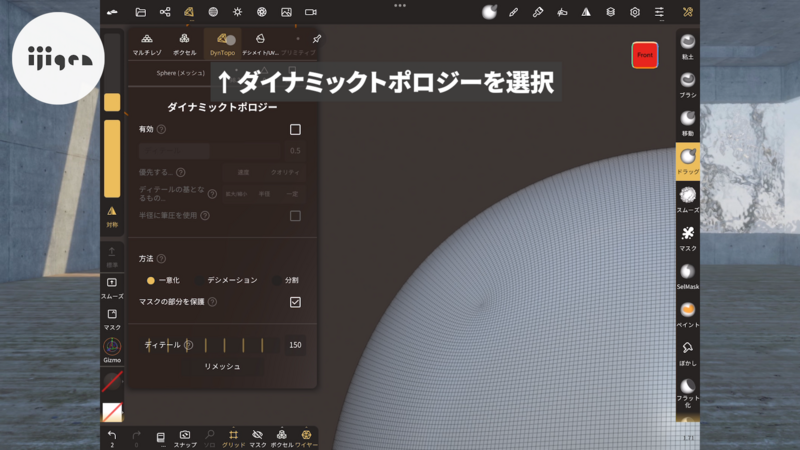This screenshot has width=800, height=450.
Task: Open the Interface sliders menu
Action: (659, 12)
